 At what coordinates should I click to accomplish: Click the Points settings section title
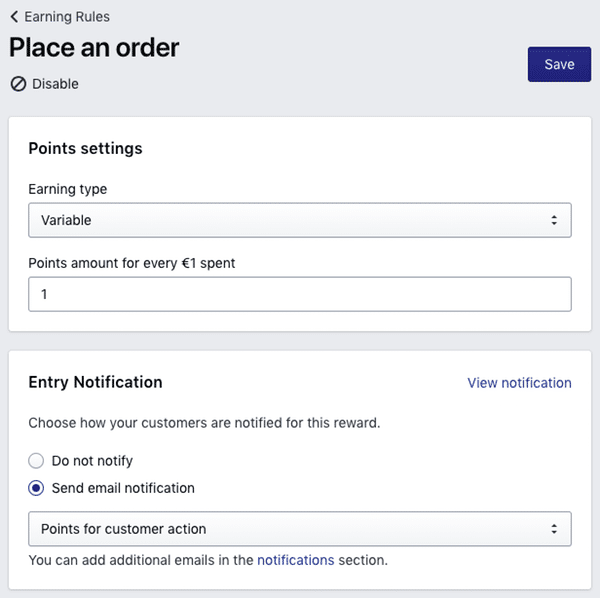[x=85, y=148]
